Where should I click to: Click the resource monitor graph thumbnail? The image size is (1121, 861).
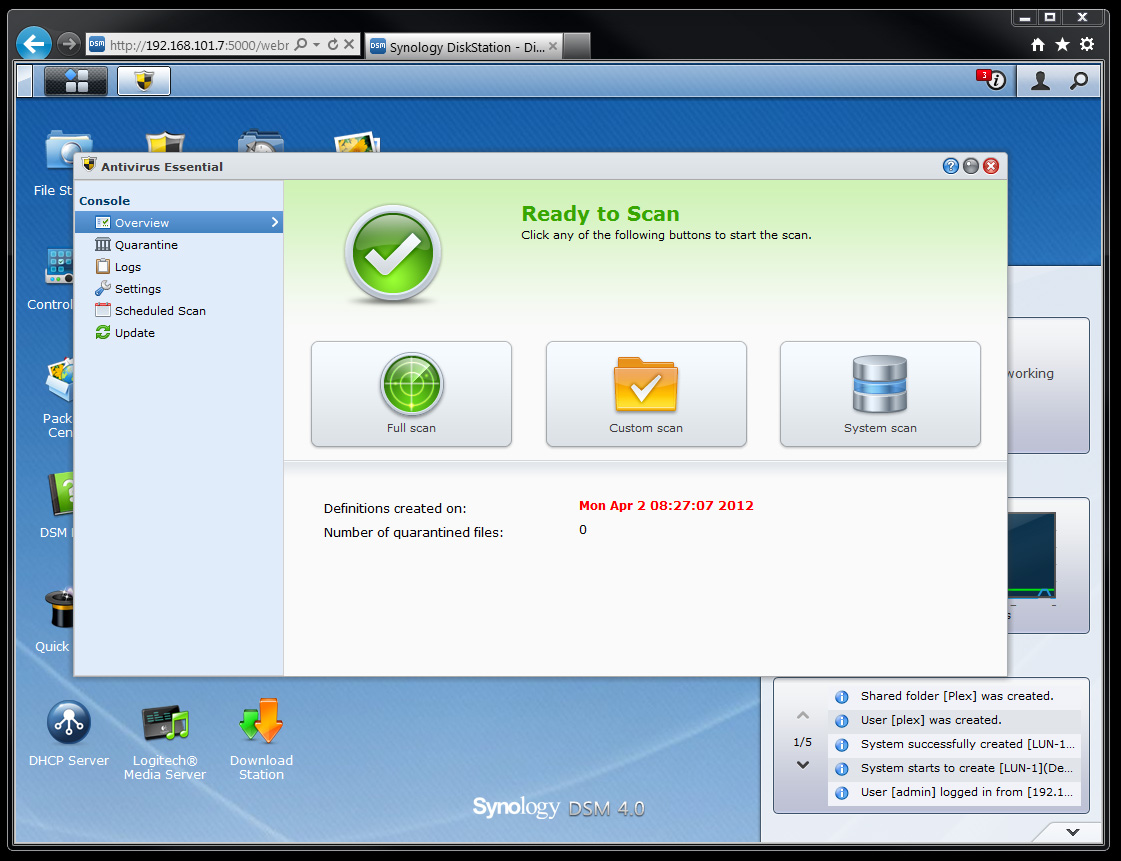click(x=1032, y=555)
